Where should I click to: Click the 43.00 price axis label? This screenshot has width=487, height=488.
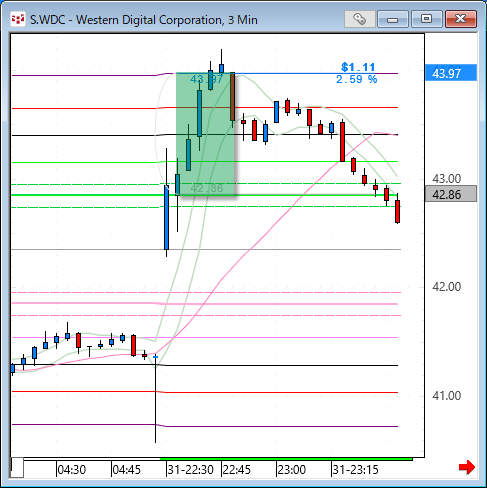point(447,179)
